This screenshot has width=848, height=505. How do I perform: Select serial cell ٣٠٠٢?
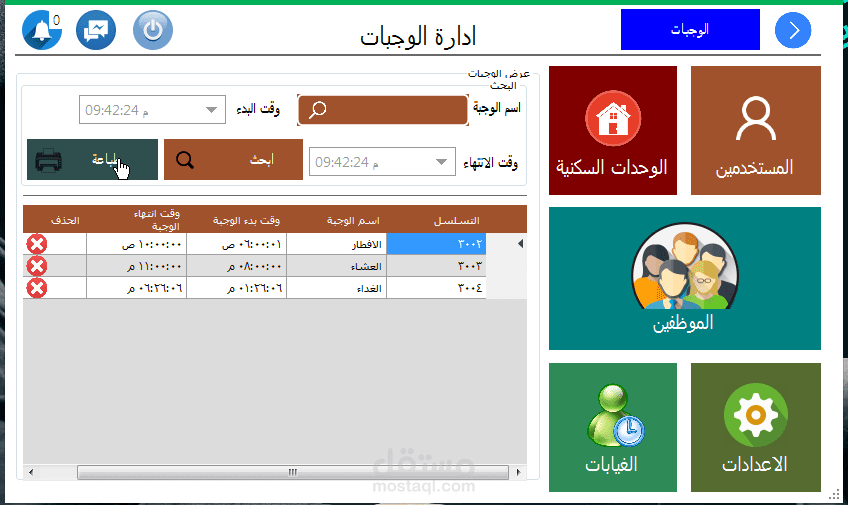click(436, 244)
